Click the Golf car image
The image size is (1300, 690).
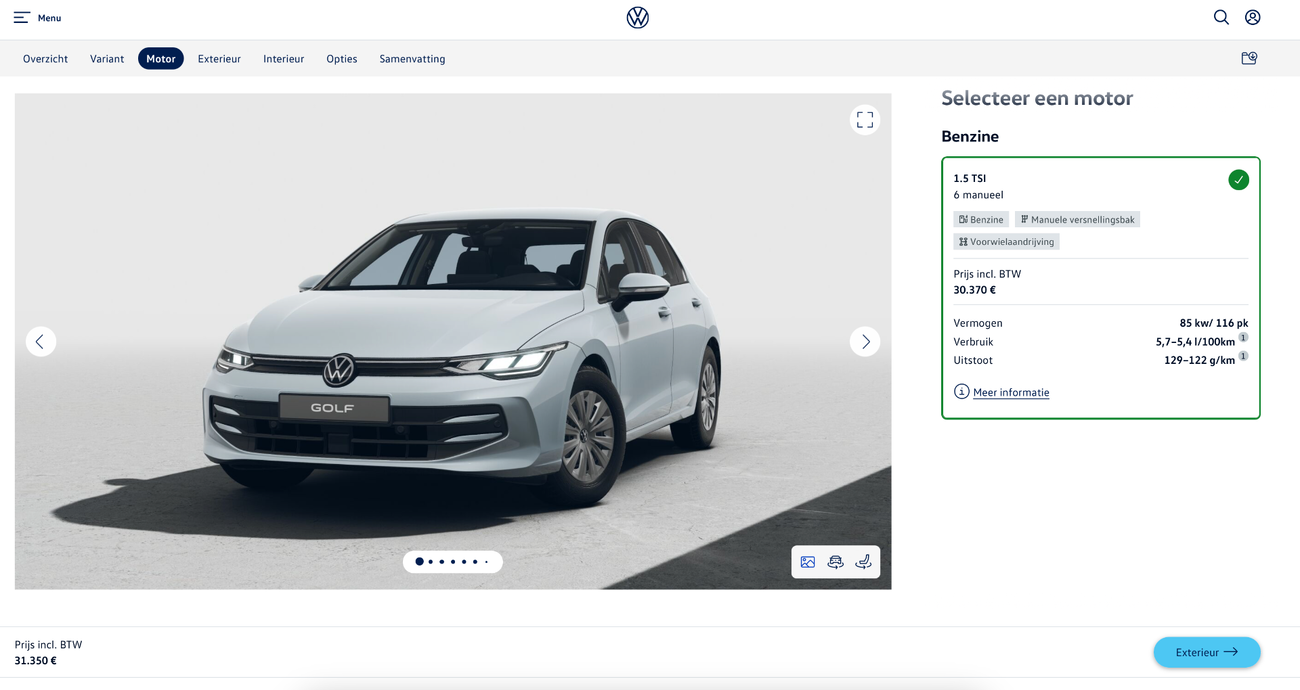[453, 342]
